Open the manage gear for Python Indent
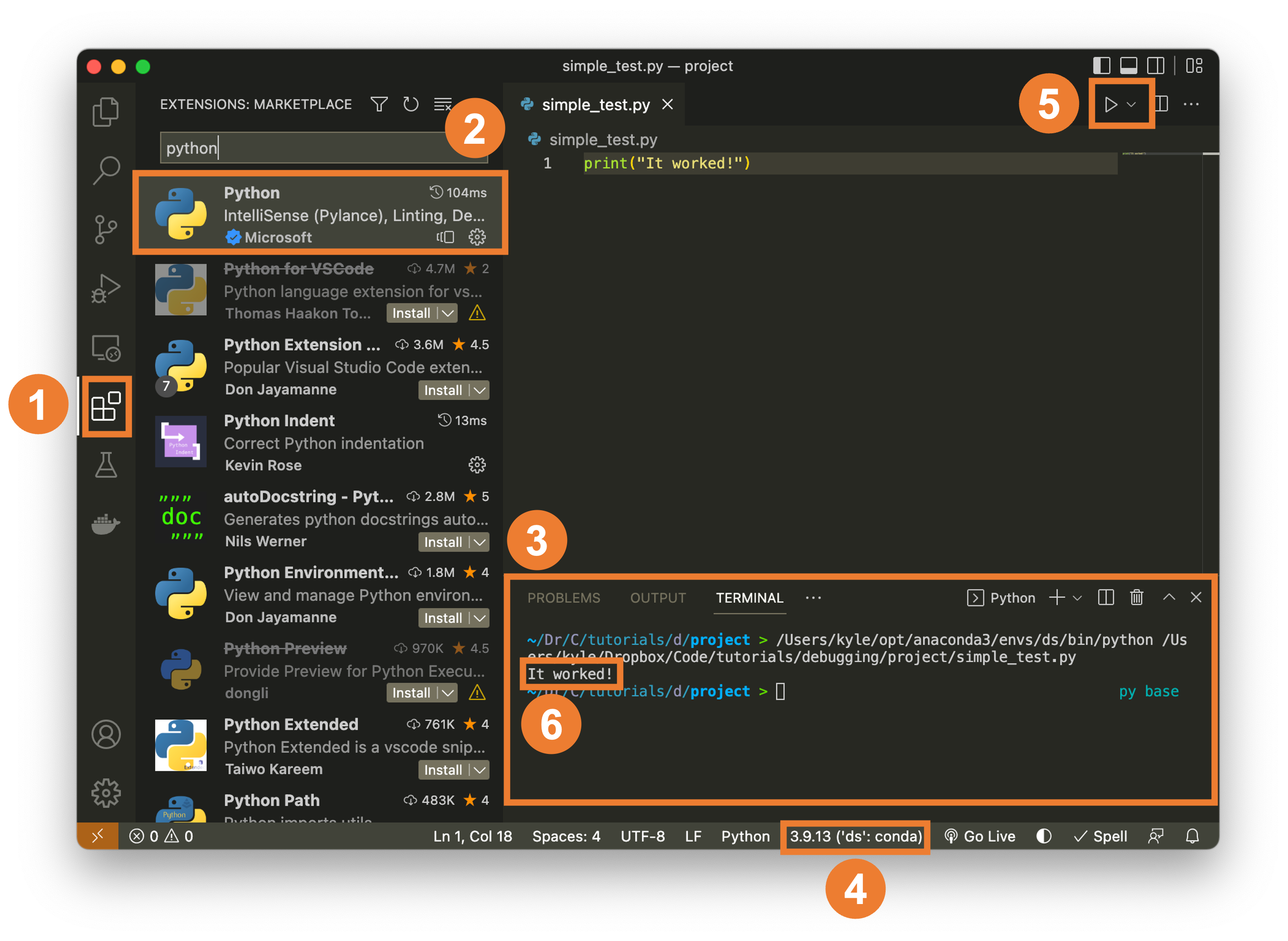This screenshot has height=941, width=1288. point(477,465)
